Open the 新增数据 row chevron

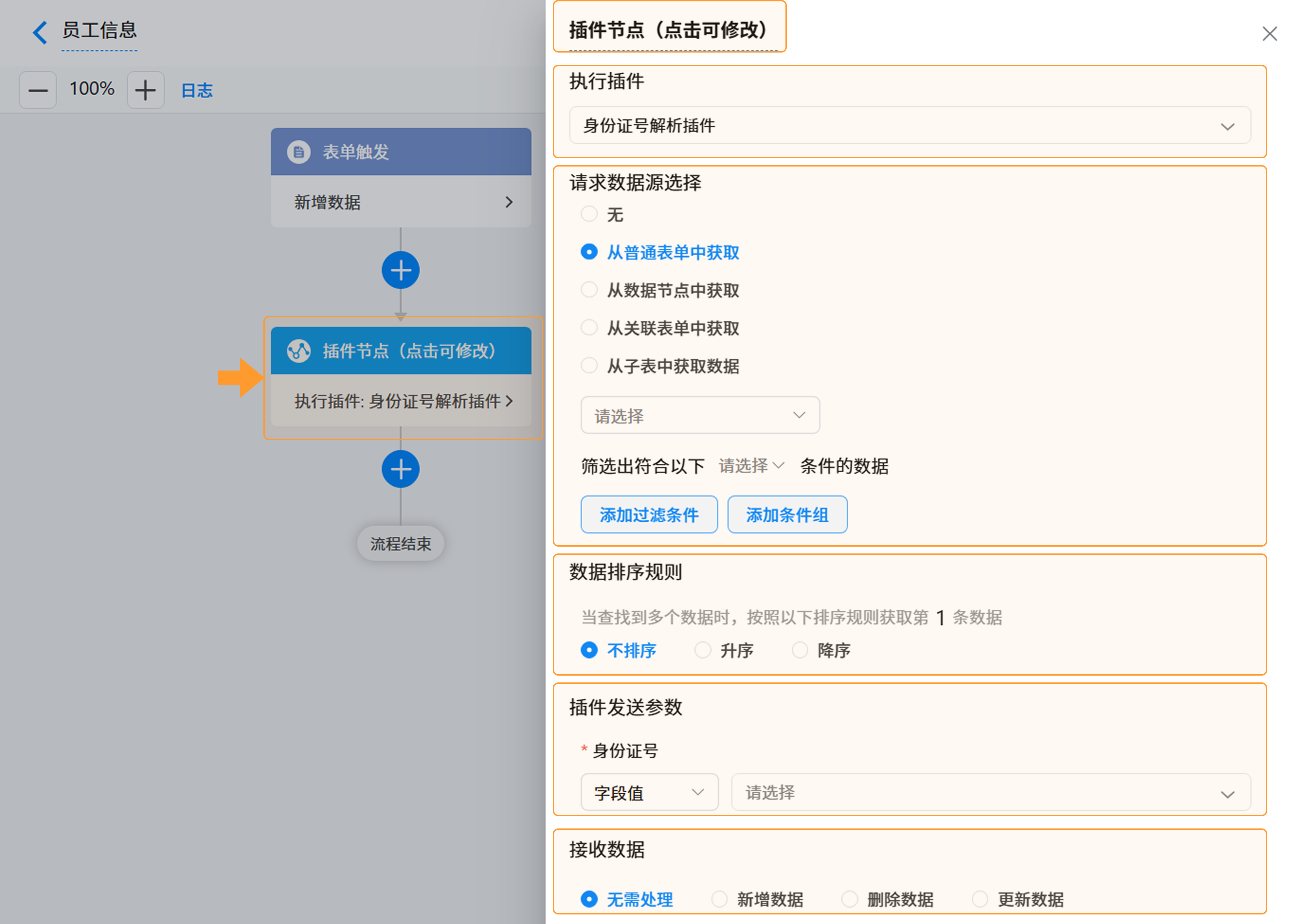coord(509,202)
